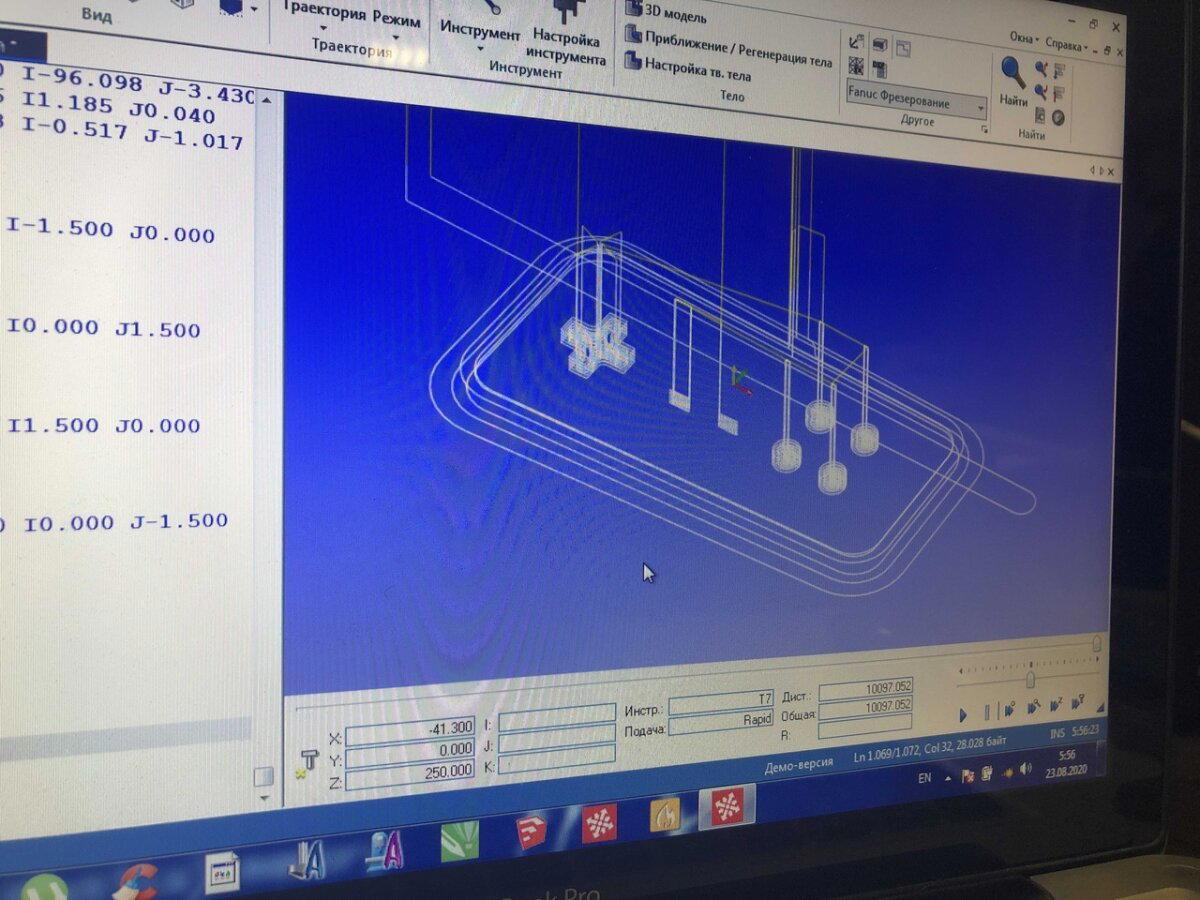
Task: Open the Вид ribbon group
Action: coord(96,16)
